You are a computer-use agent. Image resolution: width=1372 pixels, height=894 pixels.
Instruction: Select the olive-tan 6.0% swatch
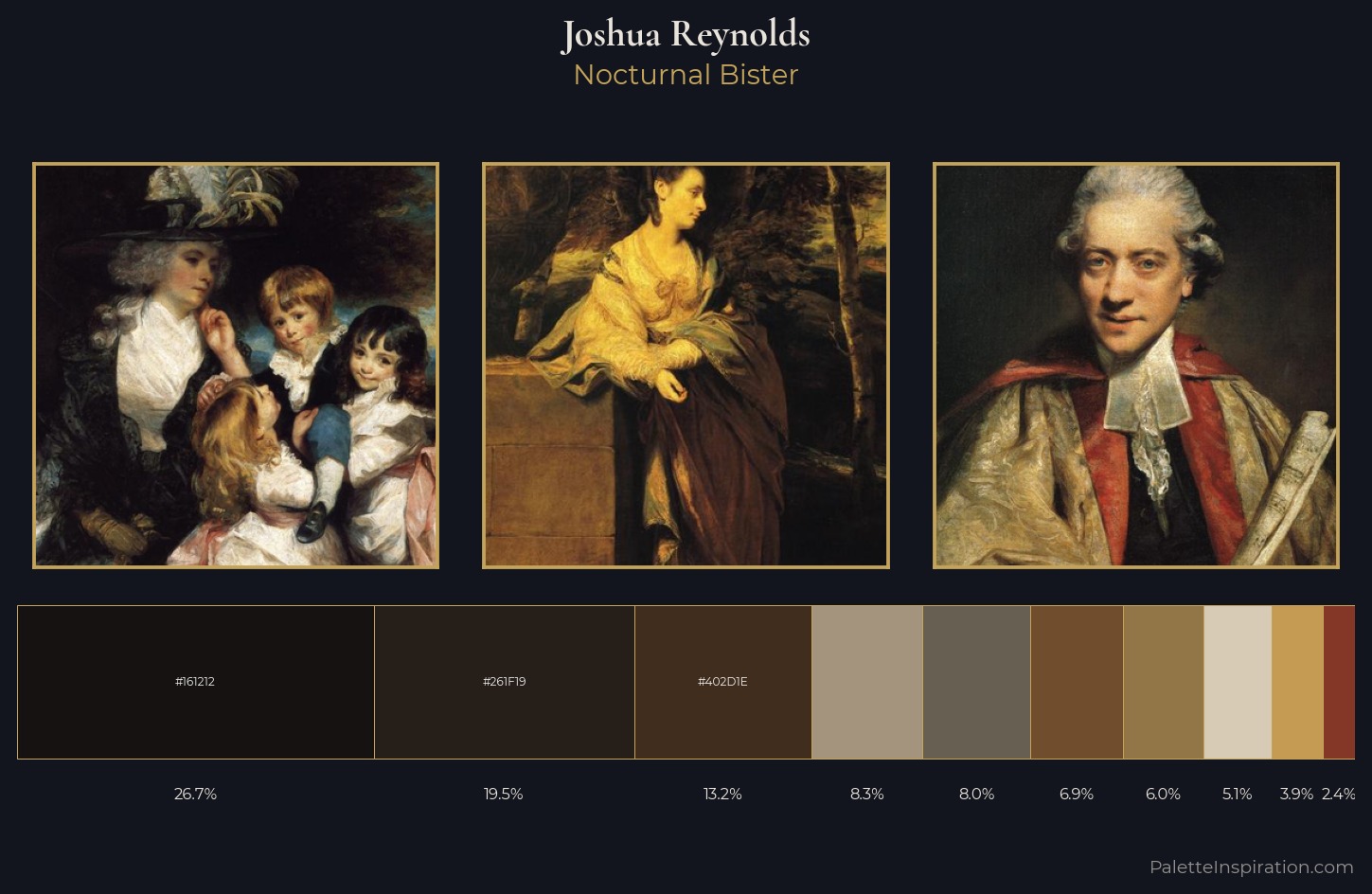(1164, 682)
